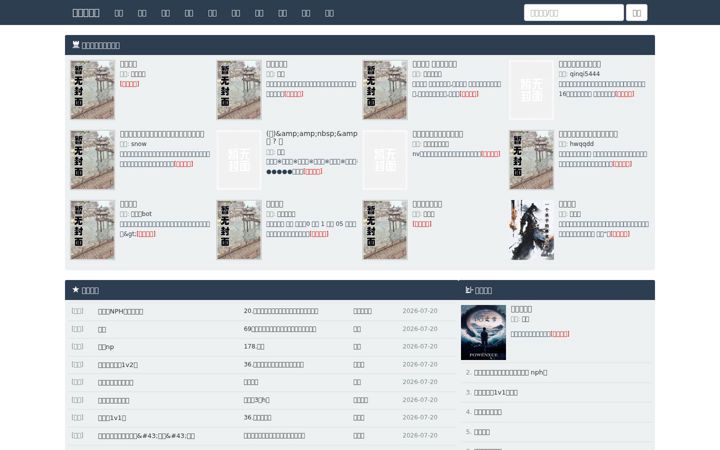This screenshot has height=450, width=720.
Task: Click the crown icon in the top section header
Action: (x=76, y=45)
